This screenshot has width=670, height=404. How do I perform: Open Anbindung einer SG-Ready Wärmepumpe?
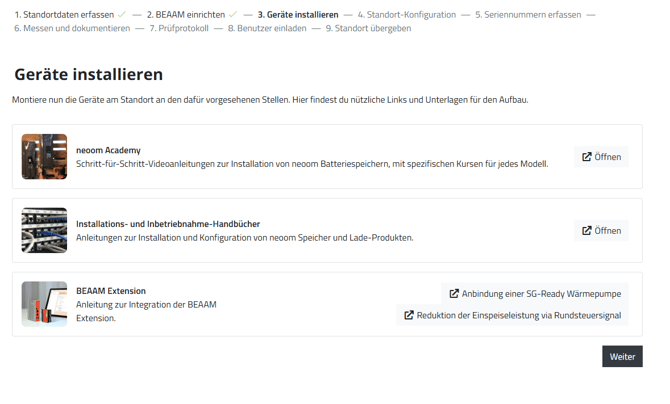535,294
